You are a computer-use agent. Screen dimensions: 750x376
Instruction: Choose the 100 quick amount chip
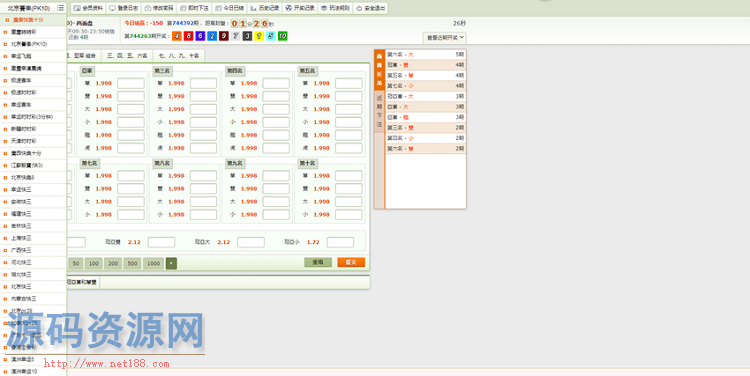click(93, 264)
